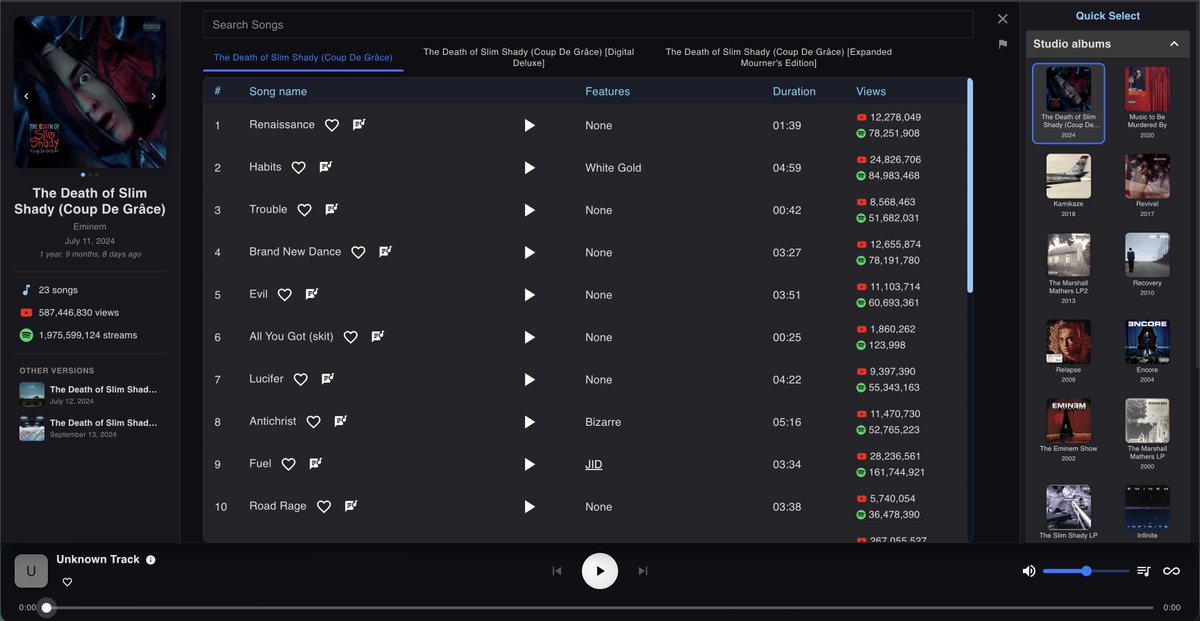Click the song list vertical scrollbar
Screen dimensions: 1200x621
point(969,186)
